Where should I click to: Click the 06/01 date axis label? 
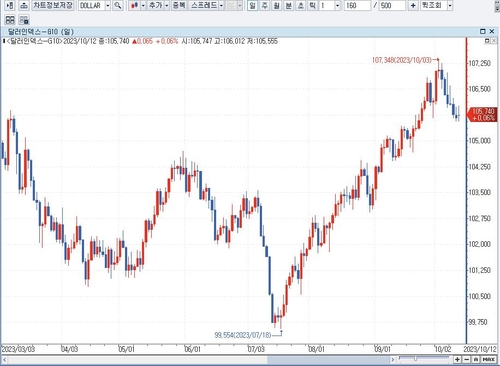click(x=193, y=349)
